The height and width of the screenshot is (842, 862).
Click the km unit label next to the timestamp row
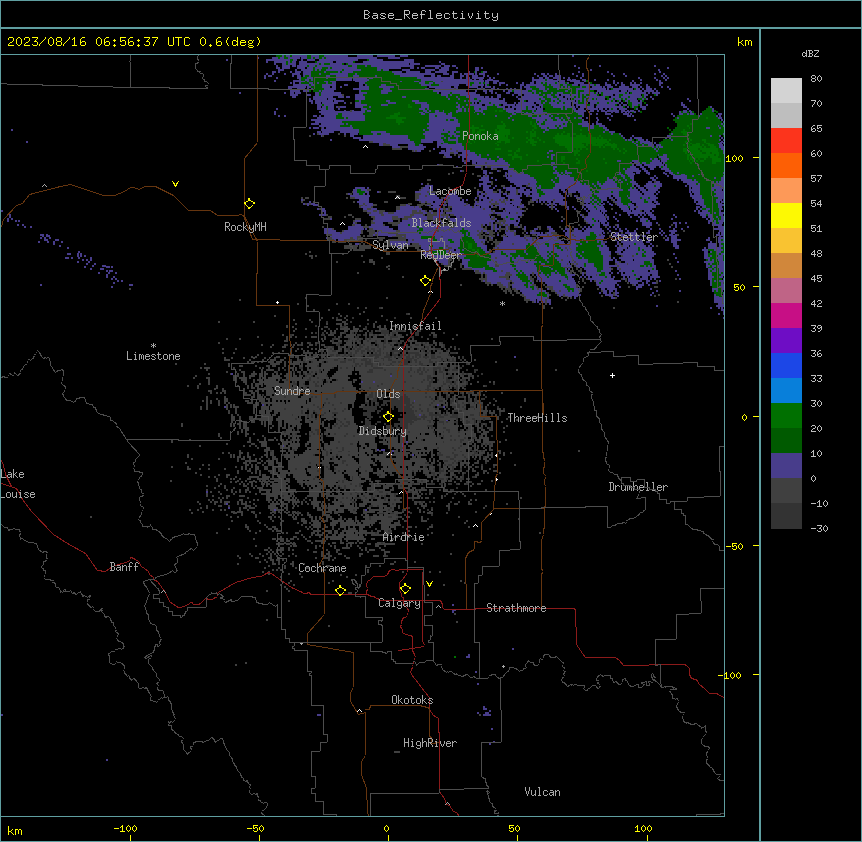pyautogui.click(x=745, y=42)
